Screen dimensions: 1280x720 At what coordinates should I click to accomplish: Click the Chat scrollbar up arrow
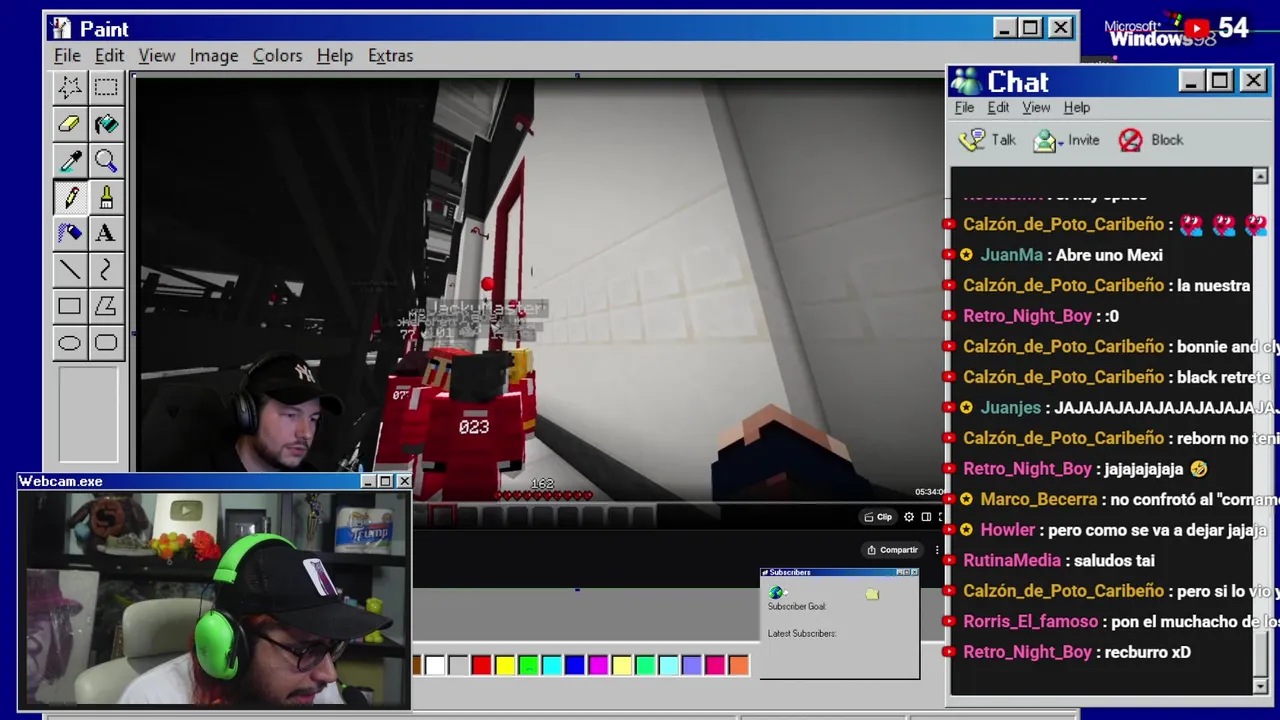click(1260, 176)
